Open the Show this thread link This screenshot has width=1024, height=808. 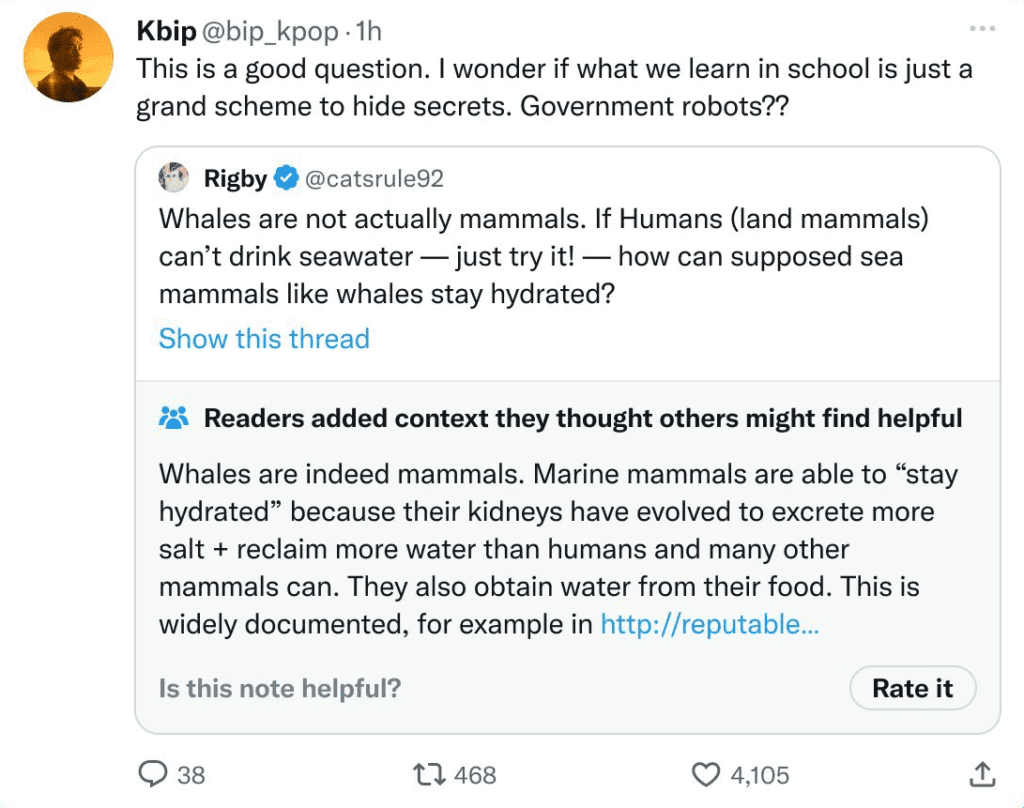click(x=264, y=338)
